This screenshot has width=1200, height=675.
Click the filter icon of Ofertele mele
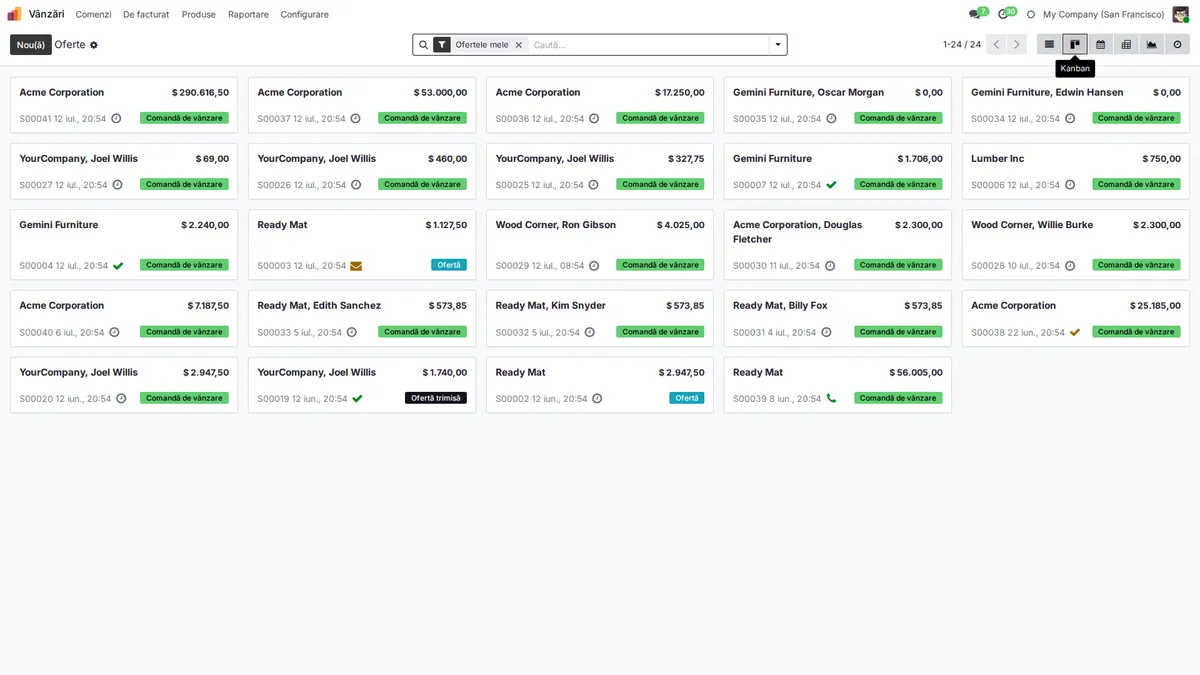(442, 45)
